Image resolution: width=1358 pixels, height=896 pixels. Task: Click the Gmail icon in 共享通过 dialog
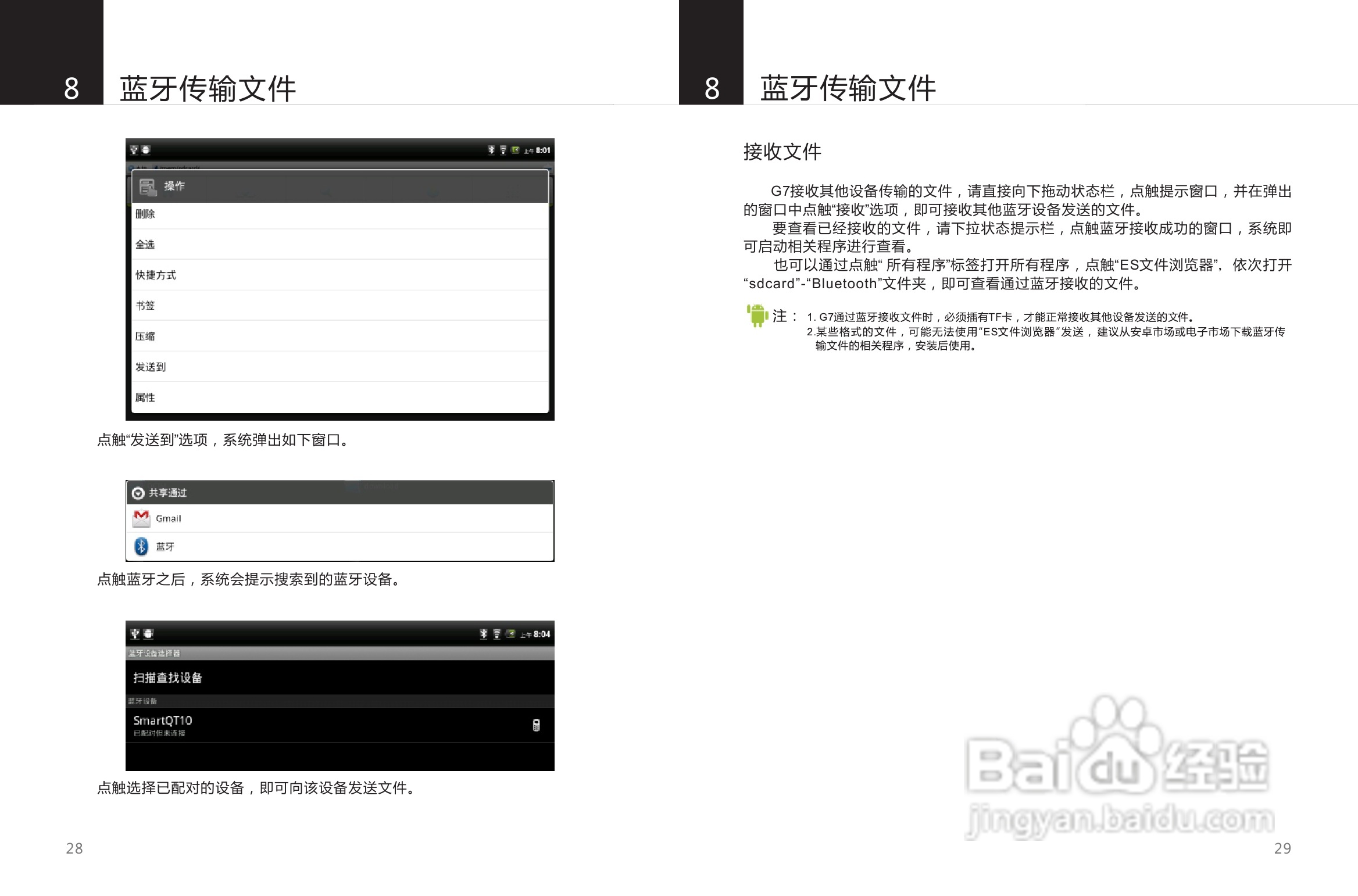tap(141, 518)
